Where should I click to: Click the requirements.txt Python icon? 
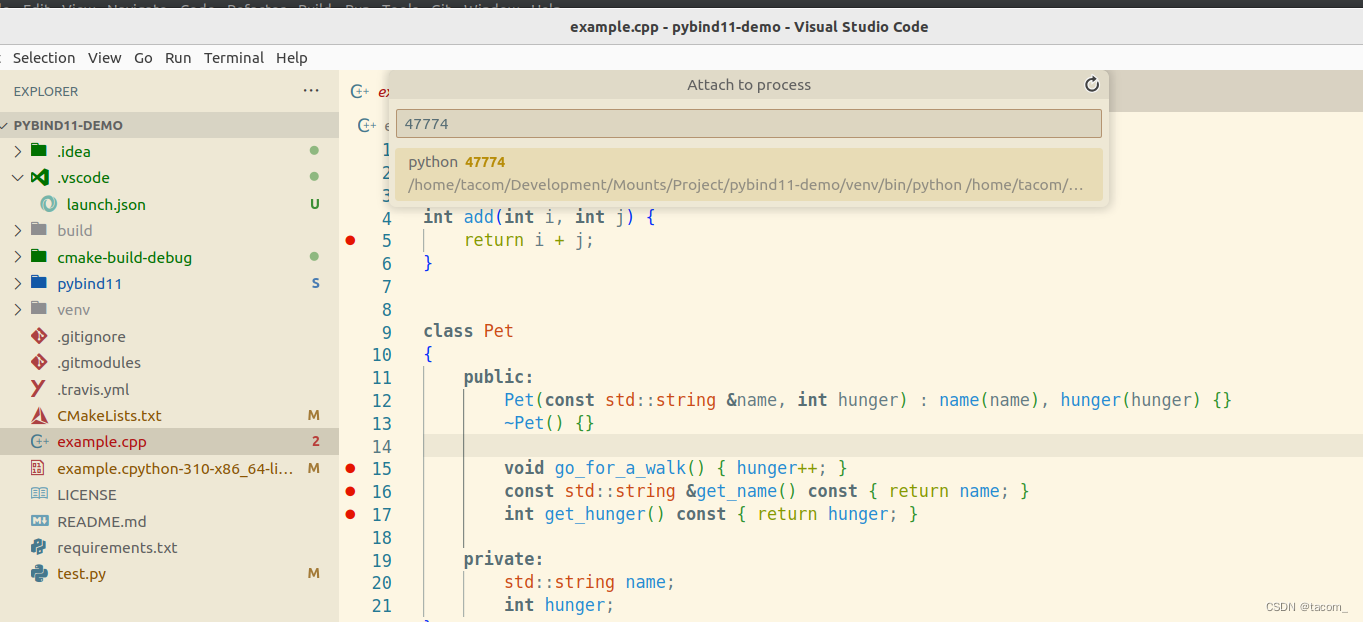pos(39,547)
